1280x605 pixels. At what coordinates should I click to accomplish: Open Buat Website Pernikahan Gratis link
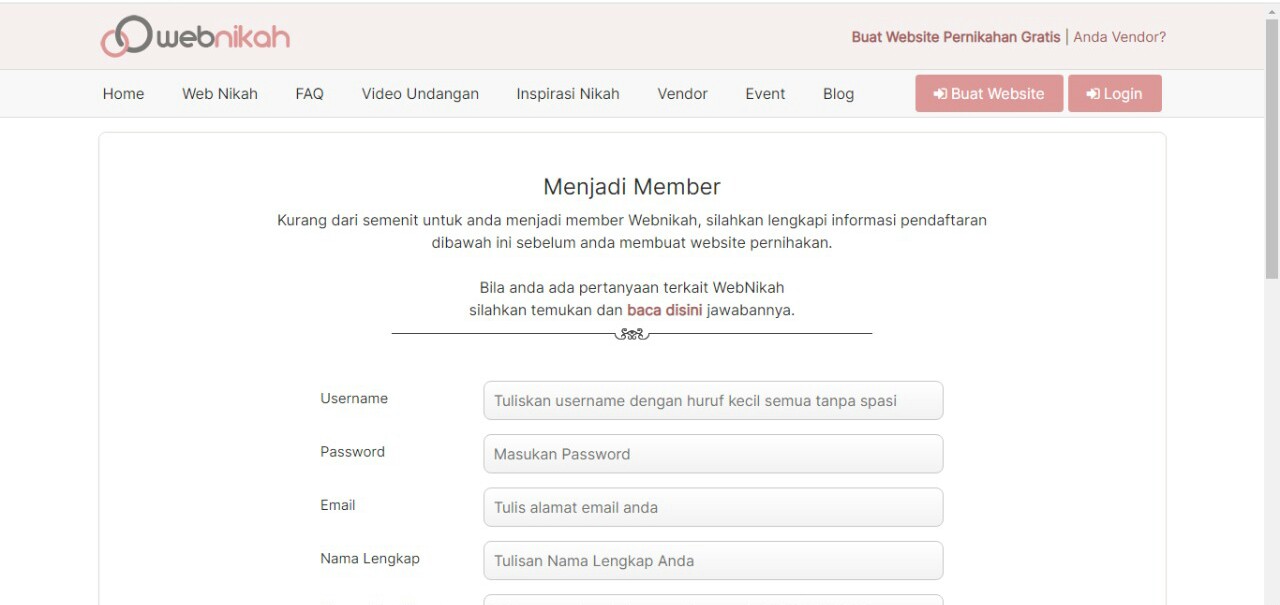956,37
